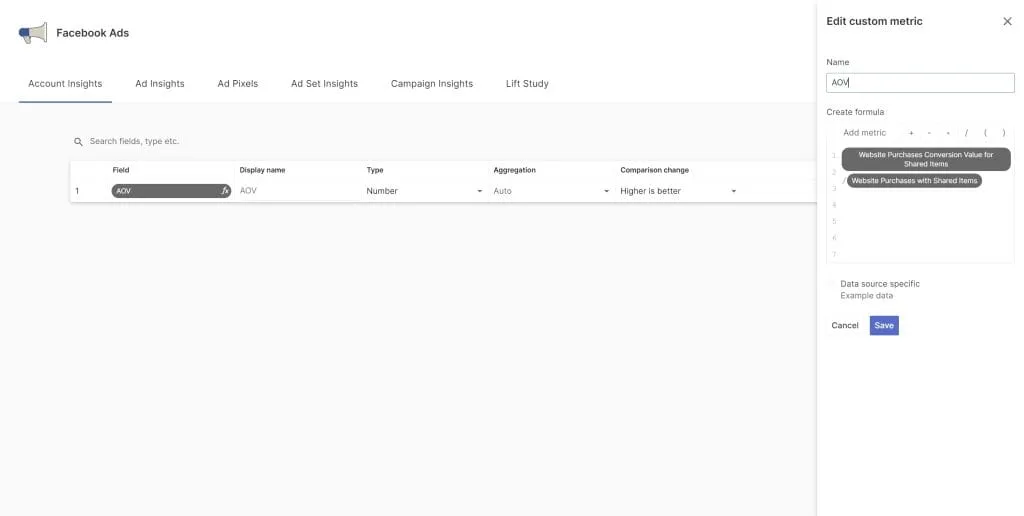
Task: Open the Comparison change dropdown
Action: point(678,191)
